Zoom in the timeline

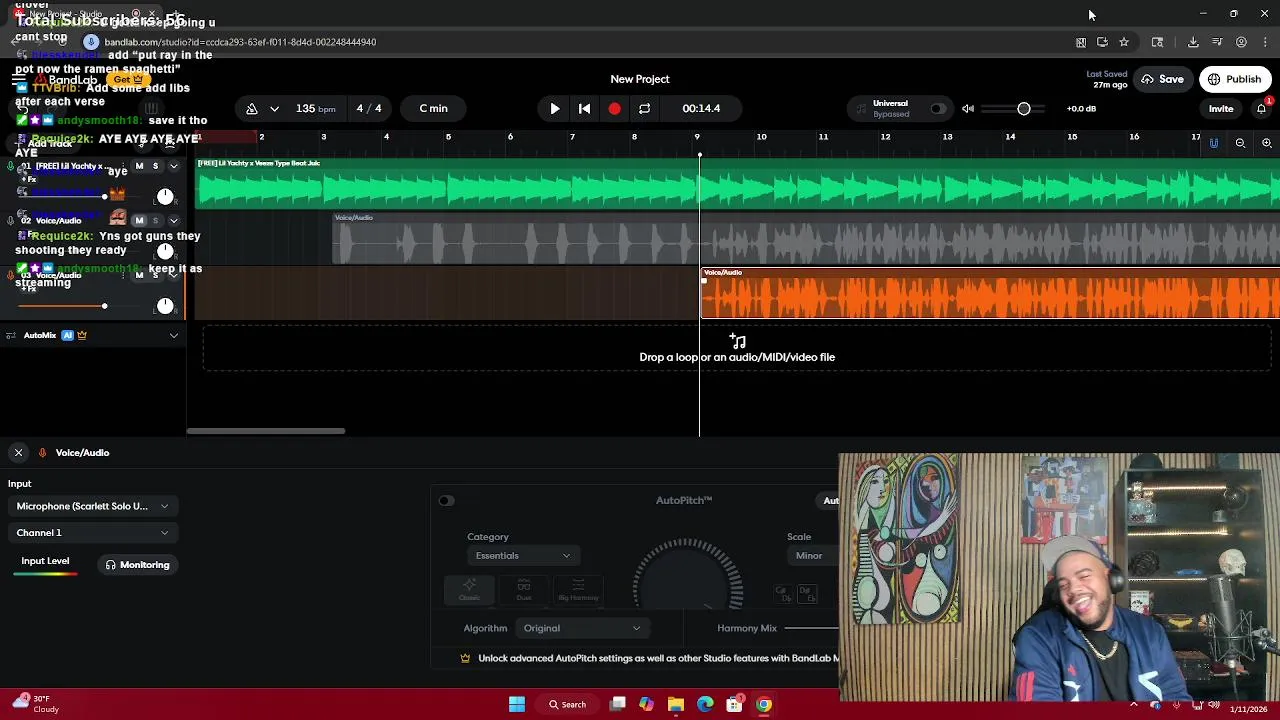[1267, 143]
